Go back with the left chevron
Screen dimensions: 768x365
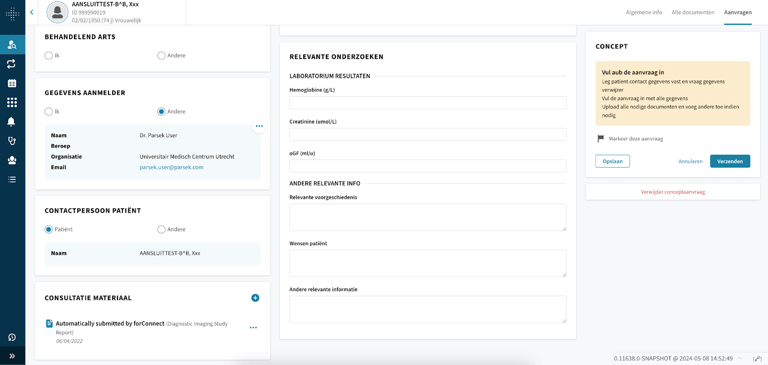pyautogui.click(x=32, y=12)
